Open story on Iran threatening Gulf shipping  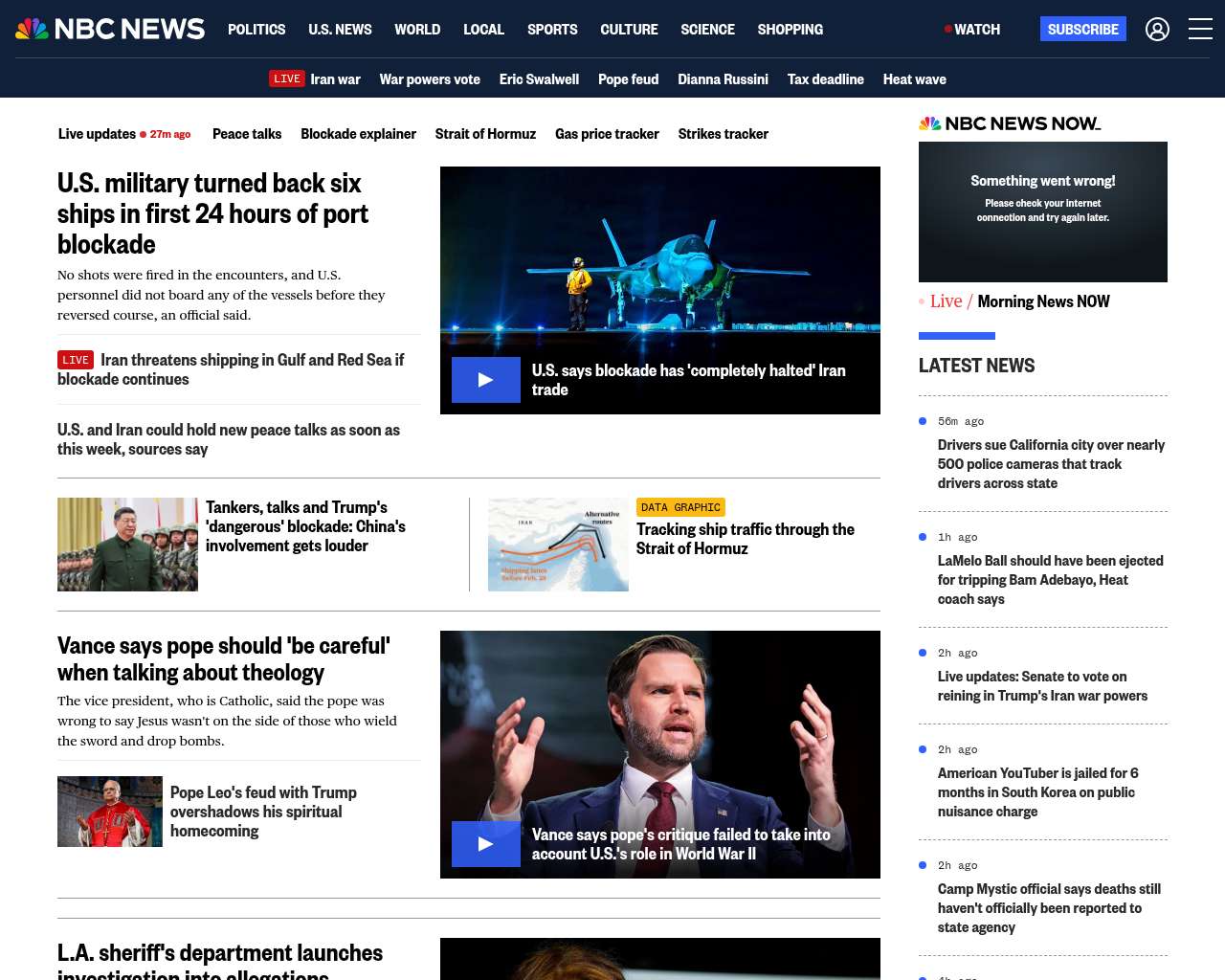231,369
